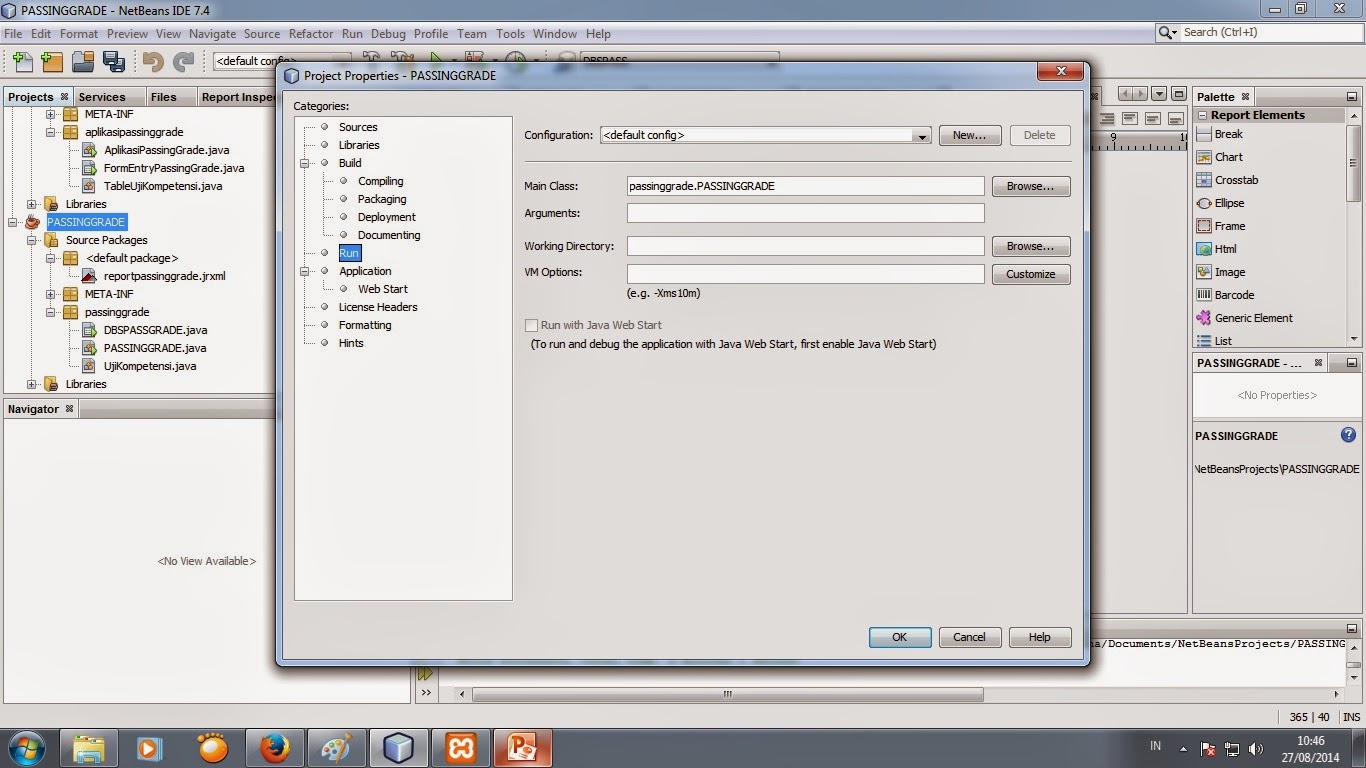This screenshot has height=768, width=1366.
Task: Select reportpassinggrade.jrxml in the Projects tree
Action: (x=165, y=276)
